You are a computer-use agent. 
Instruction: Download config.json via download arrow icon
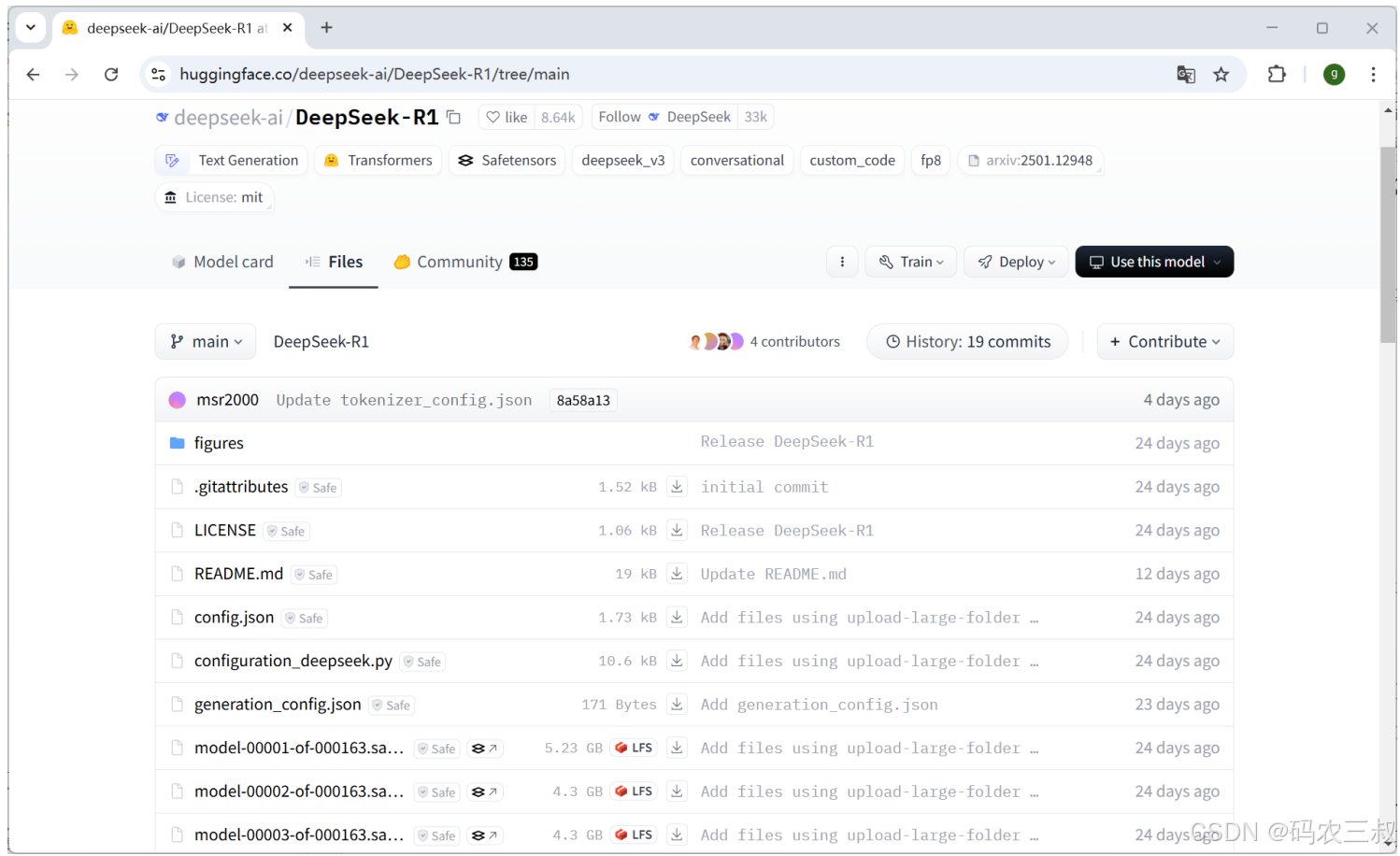click(x=677, y=617)
